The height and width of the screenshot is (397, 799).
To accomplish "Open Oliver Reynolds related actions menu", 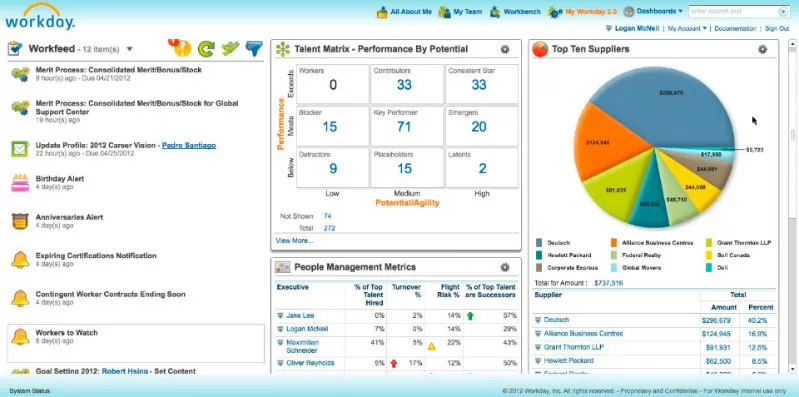I will pos(280,363).
